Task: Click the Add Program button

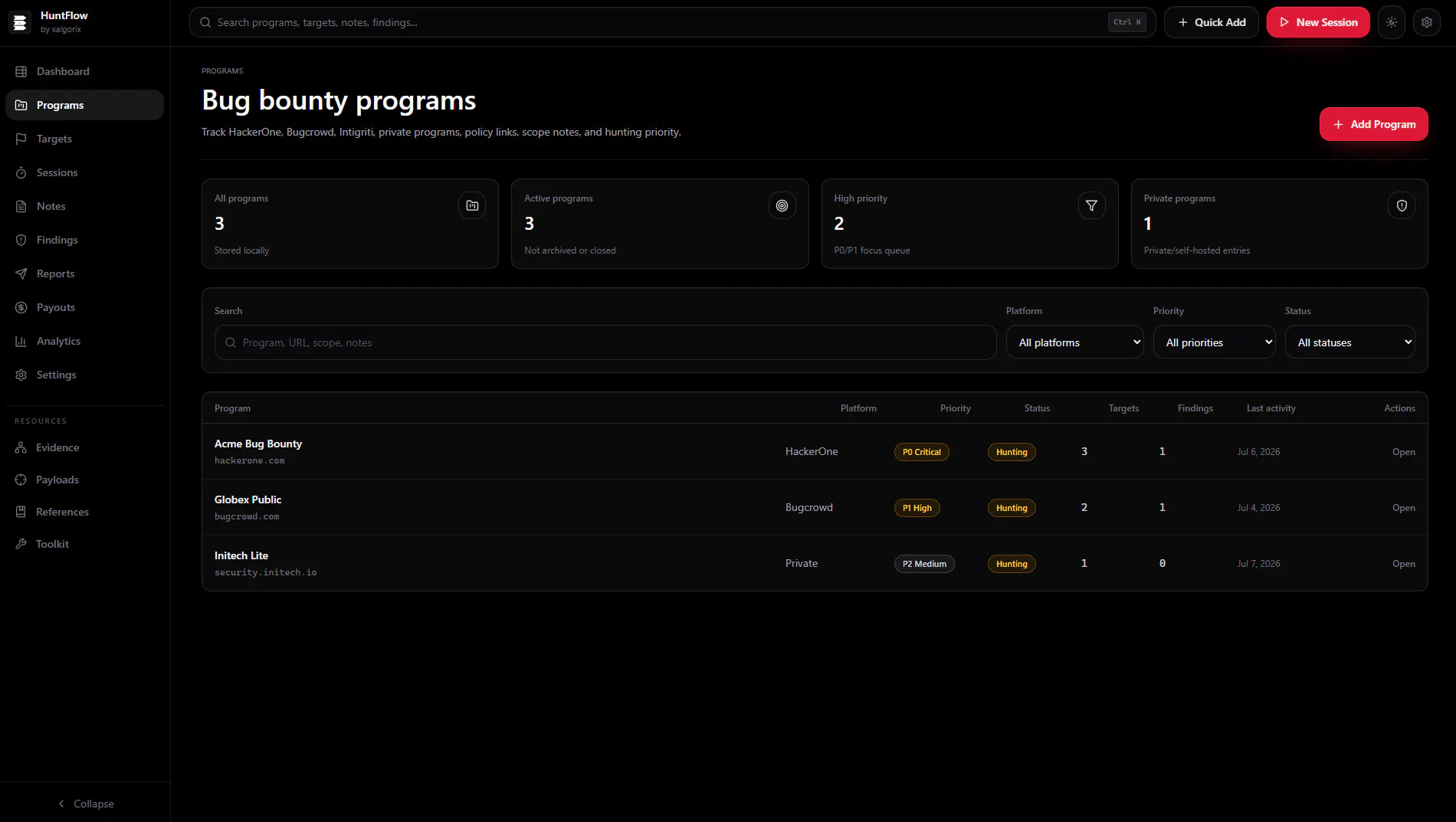Action: click(x=1373, y=124)
